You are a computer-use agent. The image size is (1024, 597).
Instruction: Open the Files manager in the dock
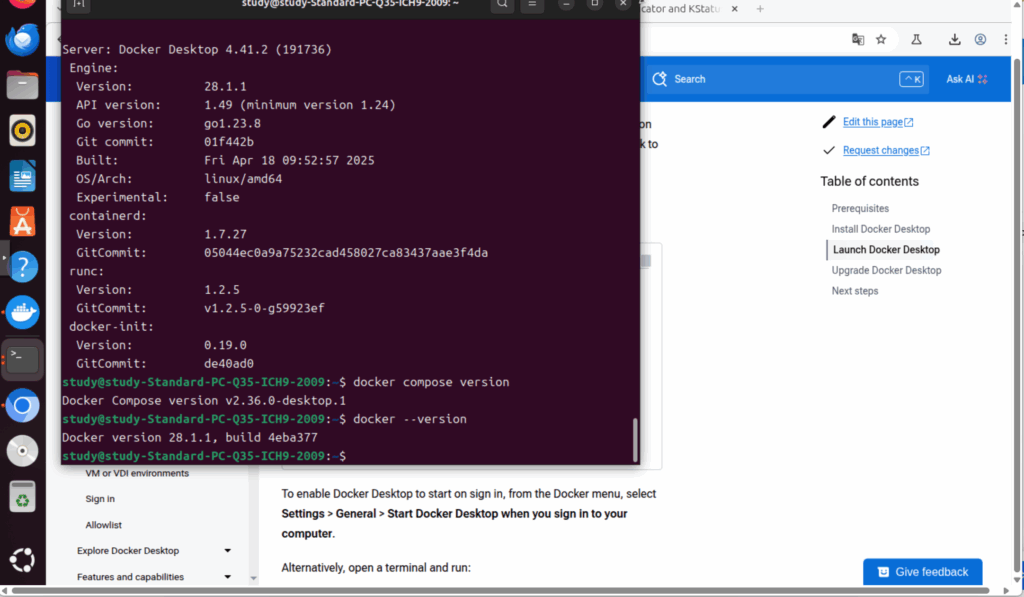tap(22, 85)
